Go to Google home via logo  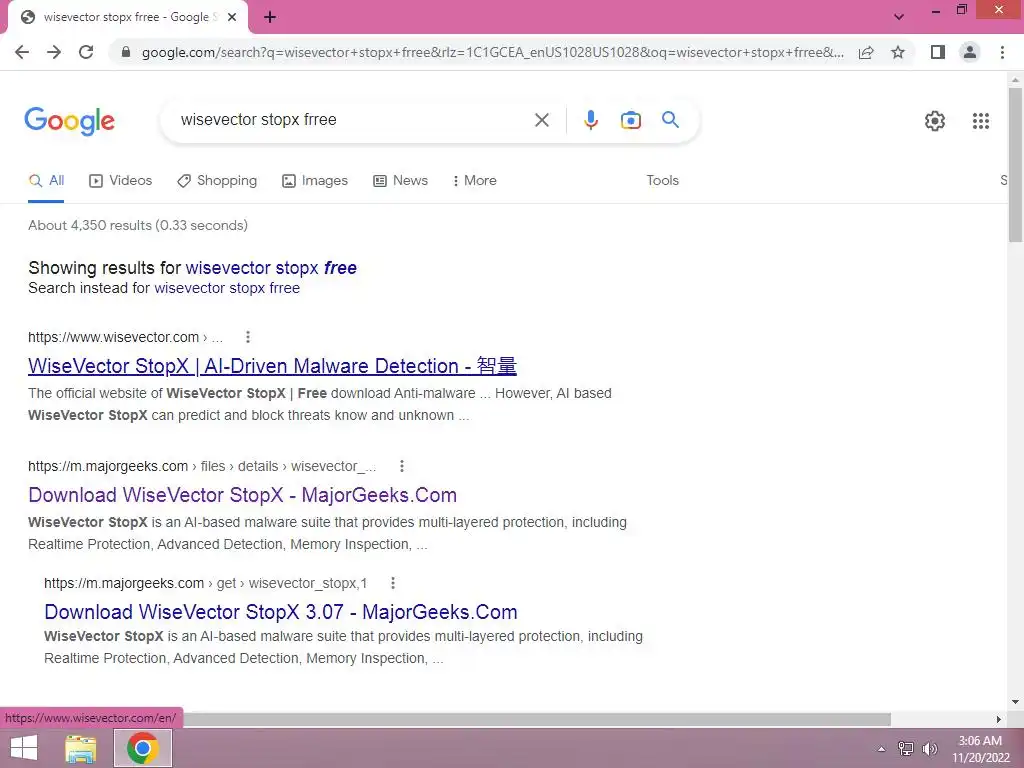click(x=69, y=121)
